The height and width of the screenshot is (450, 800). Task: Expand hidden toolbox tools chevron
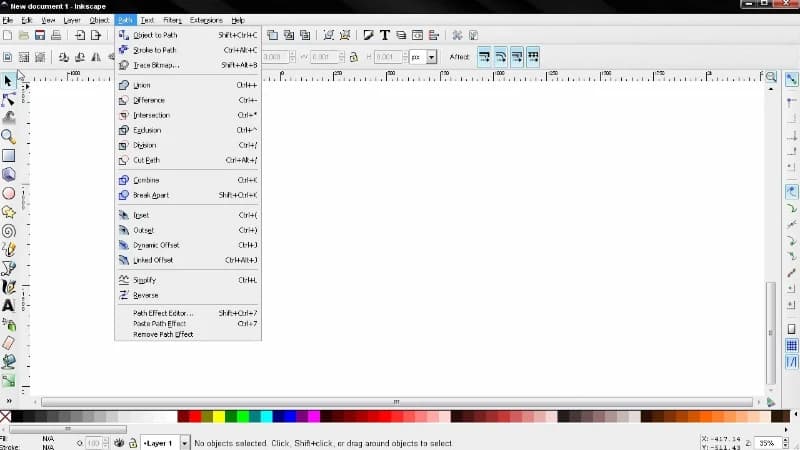coord(9,401)
